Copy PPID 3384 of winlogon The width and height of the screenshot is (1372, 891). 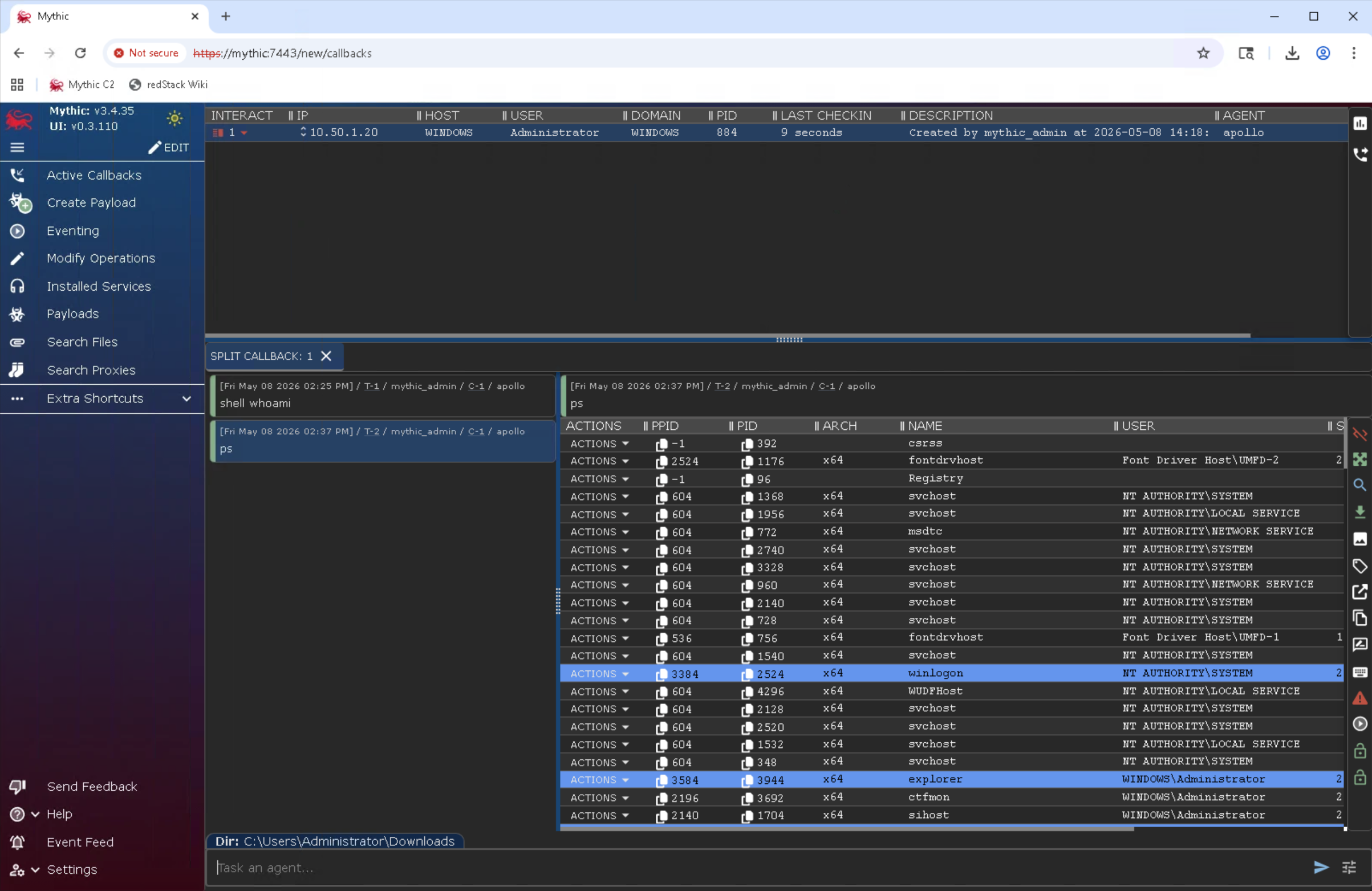pyautogui.click(x=662, y=674)
